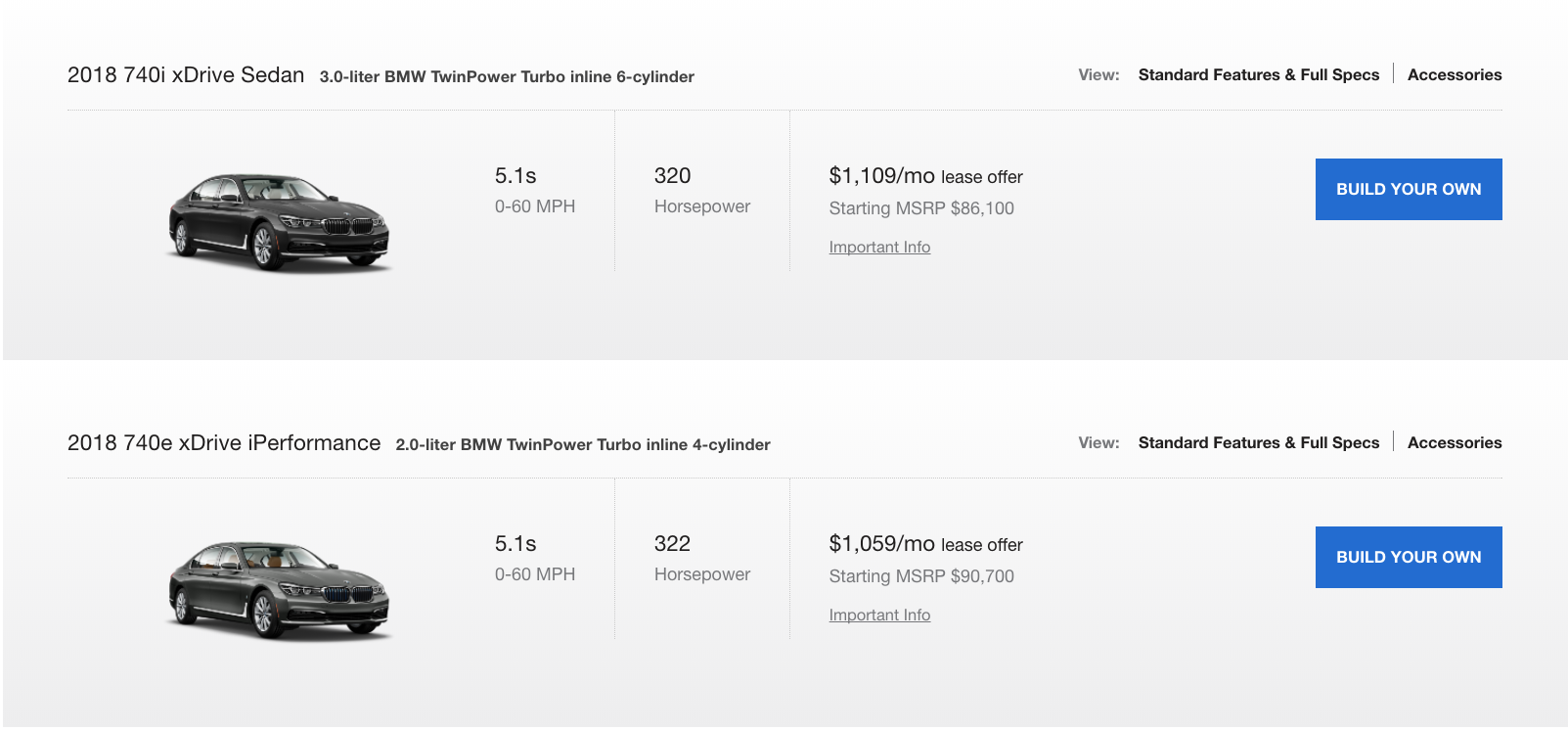View Standard Features & Full Specs for 740i

pos(1258,75)
